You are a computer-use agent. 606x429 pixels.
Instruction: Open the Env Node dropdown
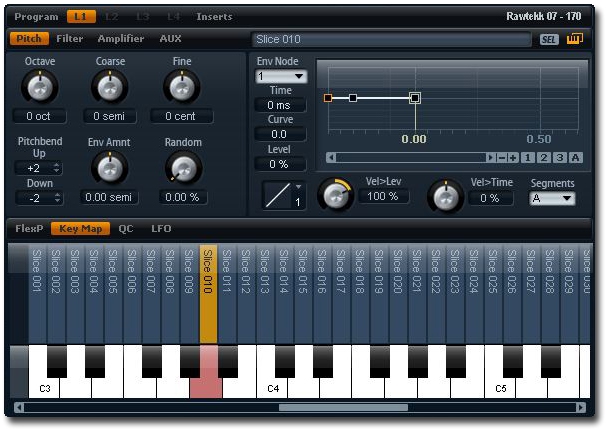coord(281,76)
